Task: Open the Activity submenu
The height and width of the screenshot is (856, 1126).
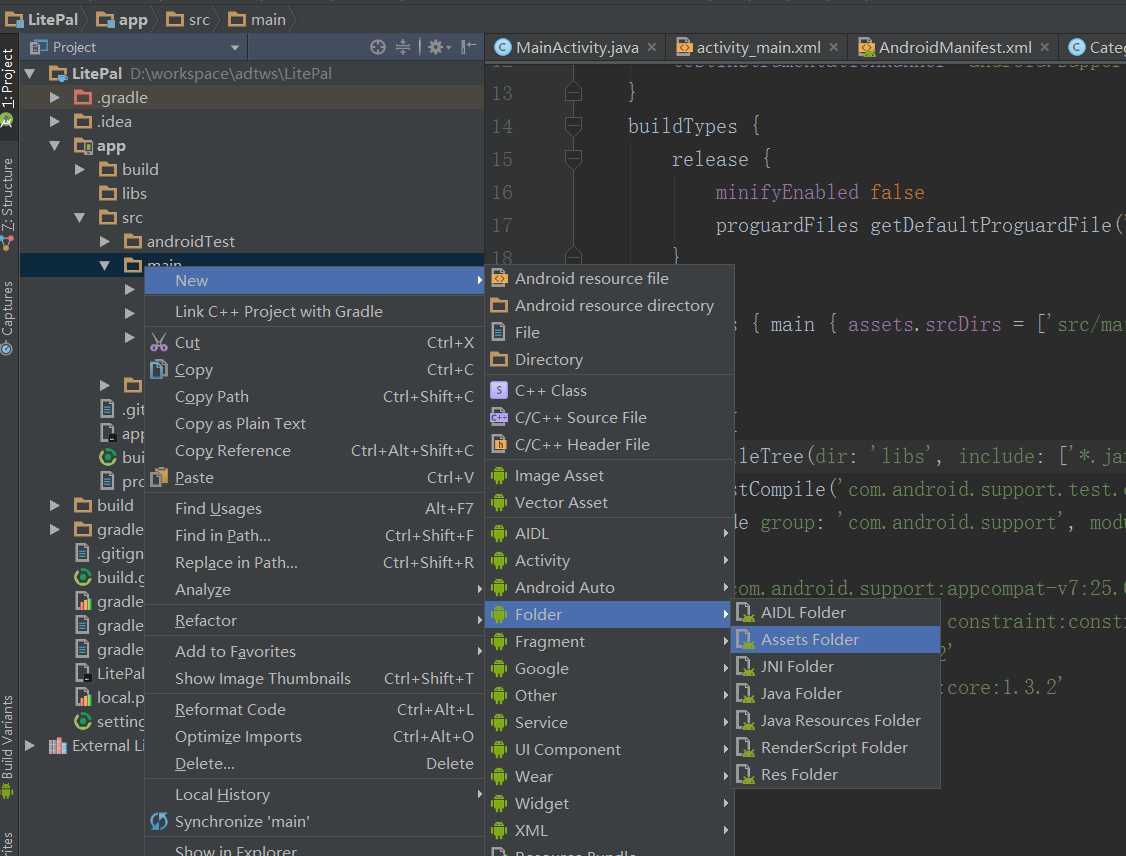Action: click(x=610, y=561)
